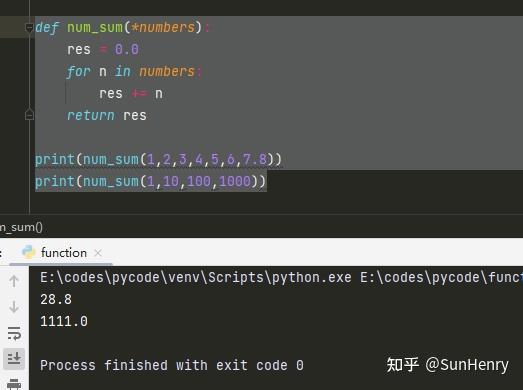This screenshot has height=390, width=523.
Task: Click the down arrow in run console
Action: (14, 306)
